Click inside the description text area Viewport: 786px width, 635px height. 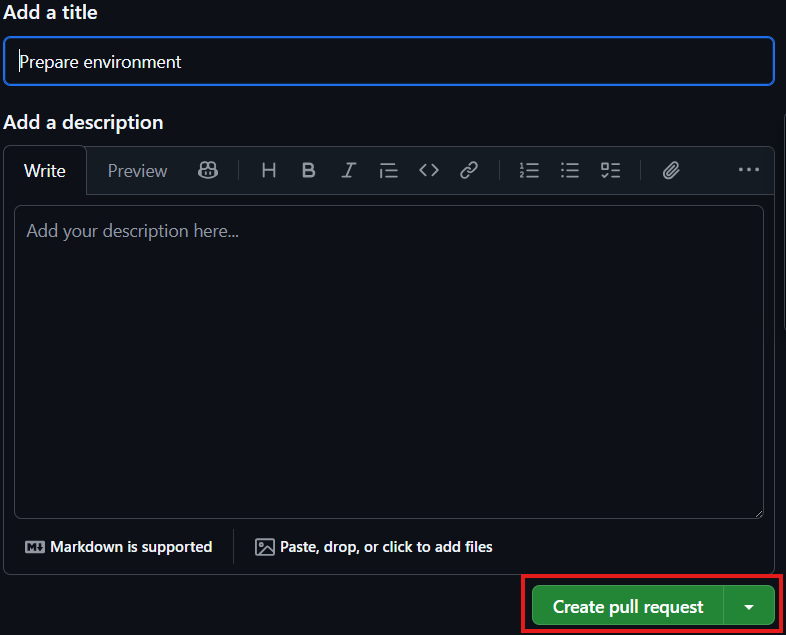(x=388, y=360)
